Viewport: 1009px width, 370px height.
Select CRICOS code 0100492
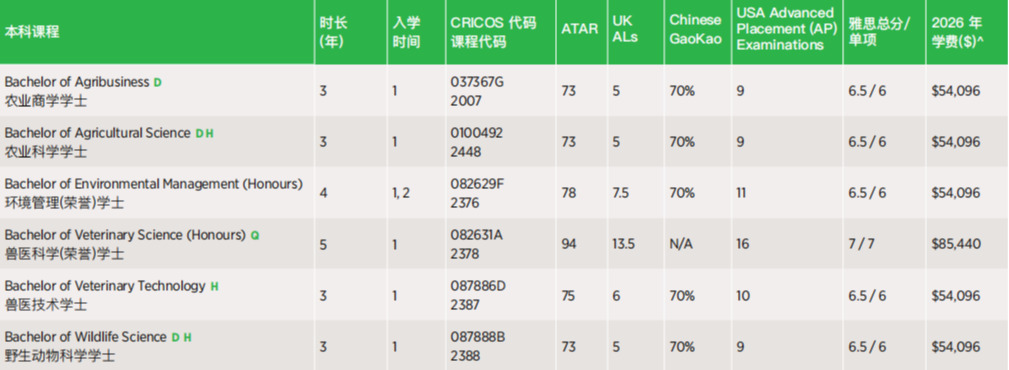click(x=477, y=133)
